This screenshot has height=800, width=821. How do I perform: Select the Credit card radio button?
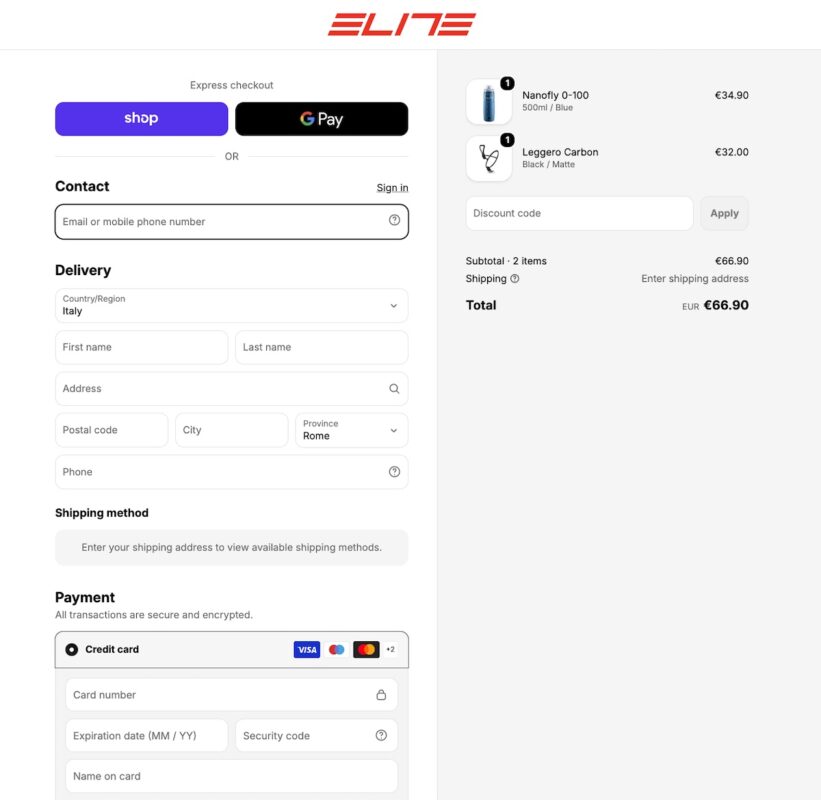coord(72,649)
